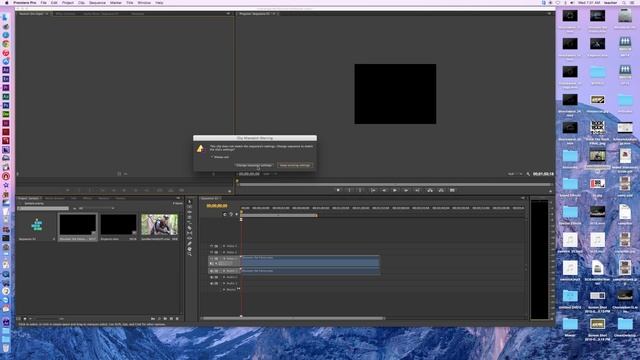This screenshot has height=360, width=640.
Task: Click Mark In button in Program monitor
Action: coord(349,190)
